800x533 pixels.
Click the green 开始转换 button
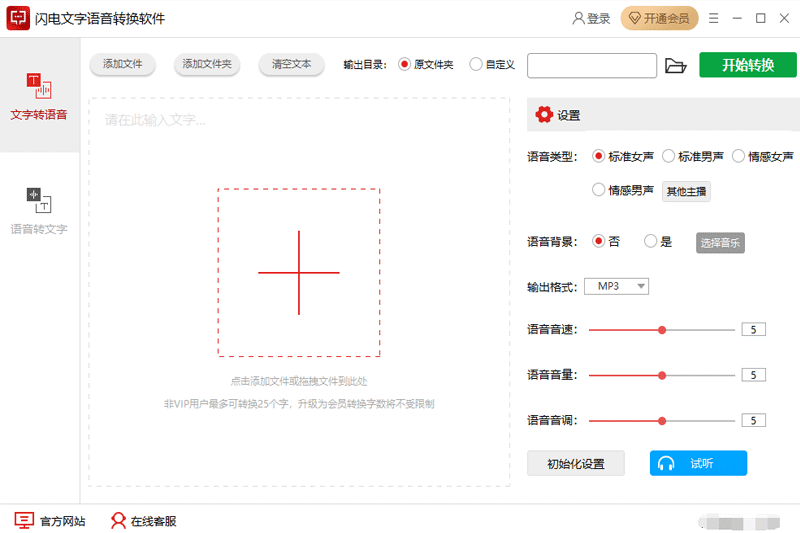[x=748, y=65]
